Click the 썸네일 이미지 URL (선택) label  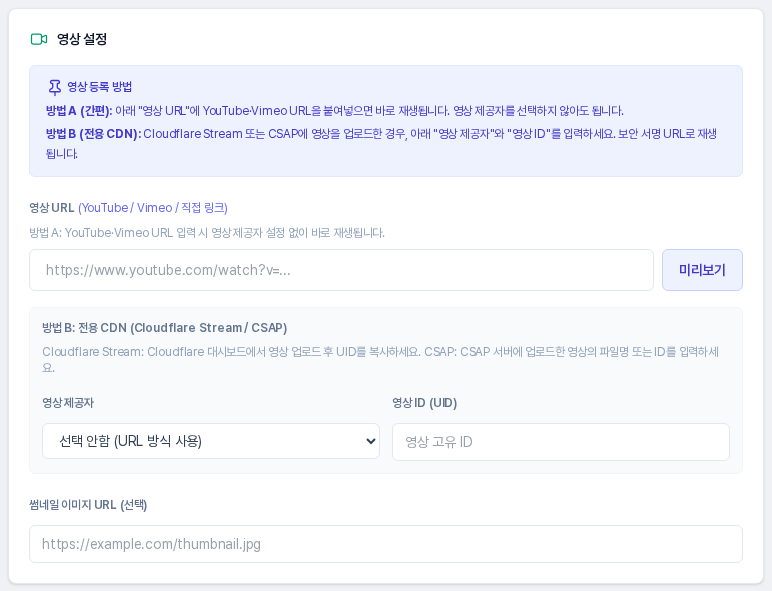click(x=88, y=505)
